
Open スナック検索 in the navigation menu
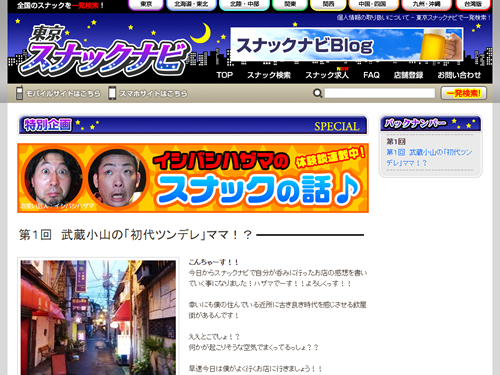[x=269, y=75]
